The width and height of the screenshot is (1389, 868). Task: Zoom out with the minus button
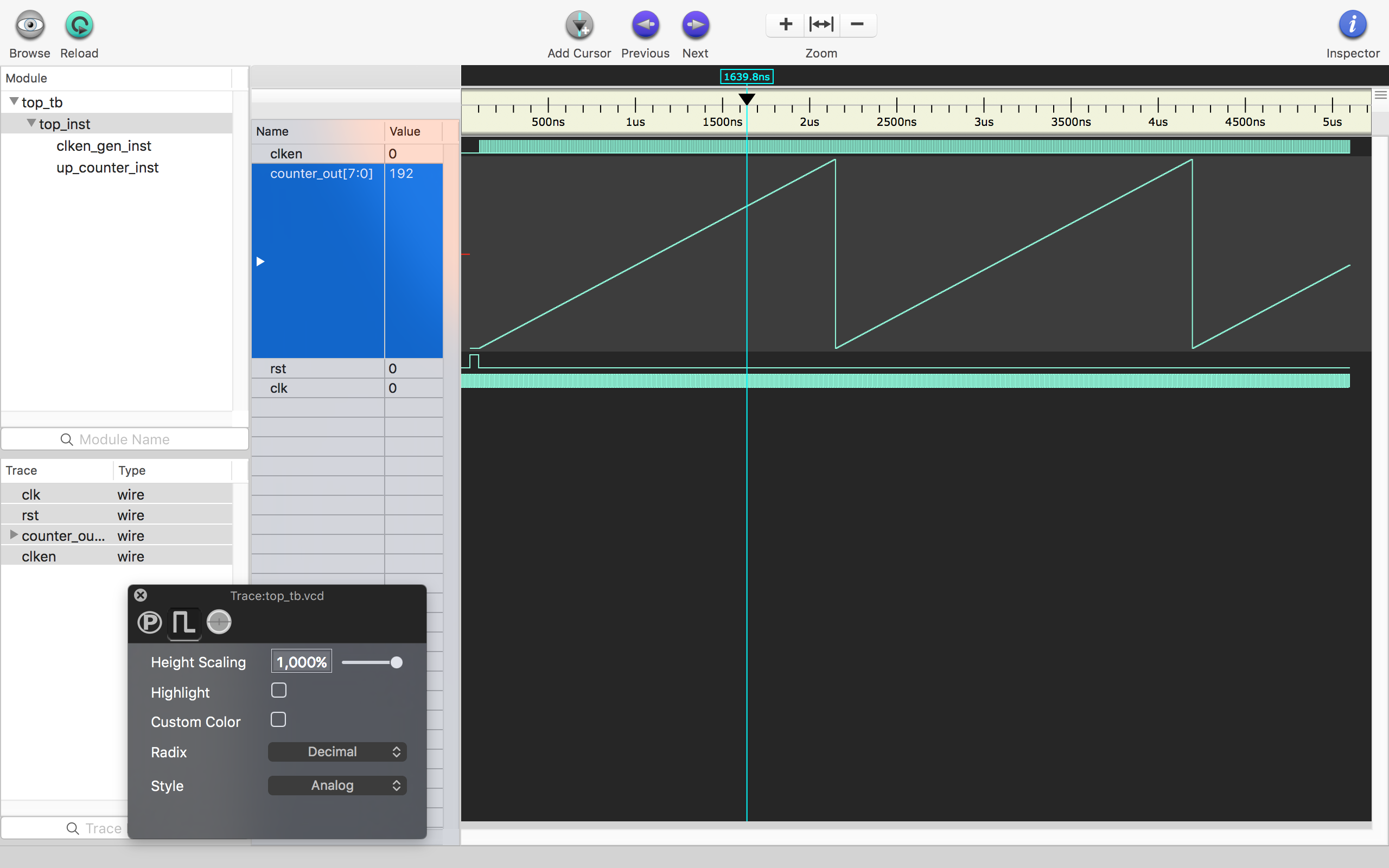[857, 25]
